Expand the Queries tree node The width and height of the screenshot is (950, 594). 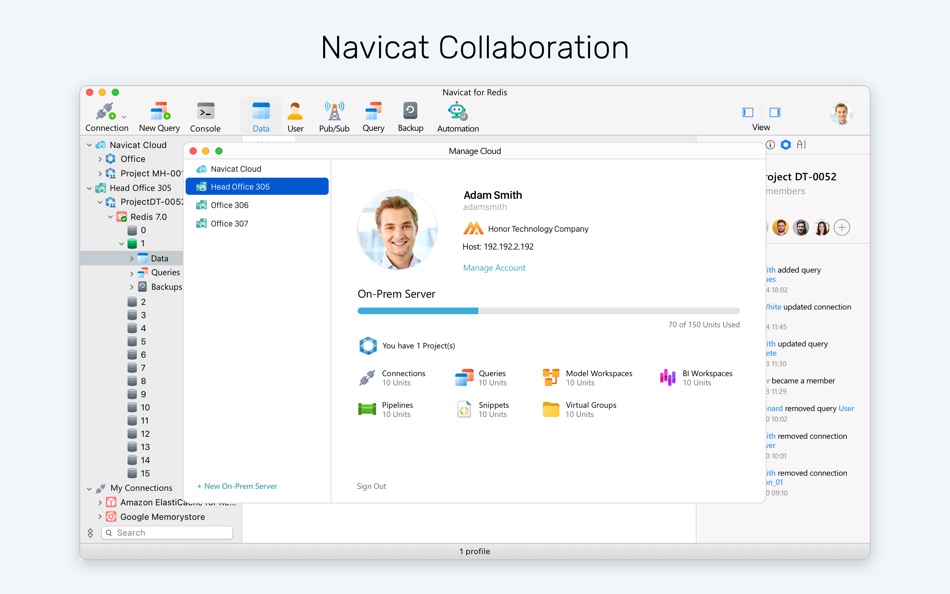click(x=131, y=273)
